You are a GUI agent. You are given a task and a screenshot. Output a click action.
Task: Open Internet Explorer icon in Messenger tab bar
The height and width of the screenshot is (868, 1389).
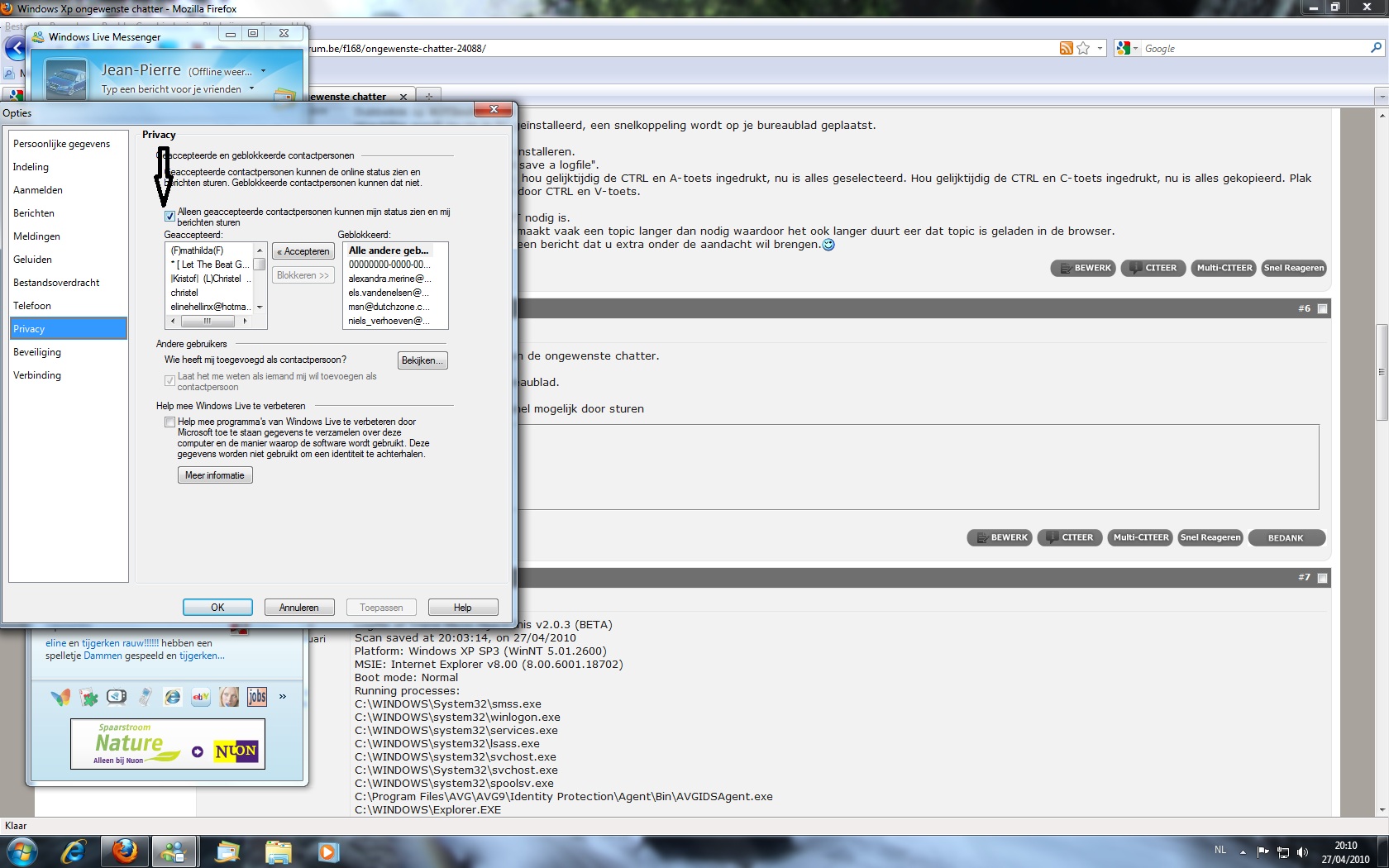(173, 697)
